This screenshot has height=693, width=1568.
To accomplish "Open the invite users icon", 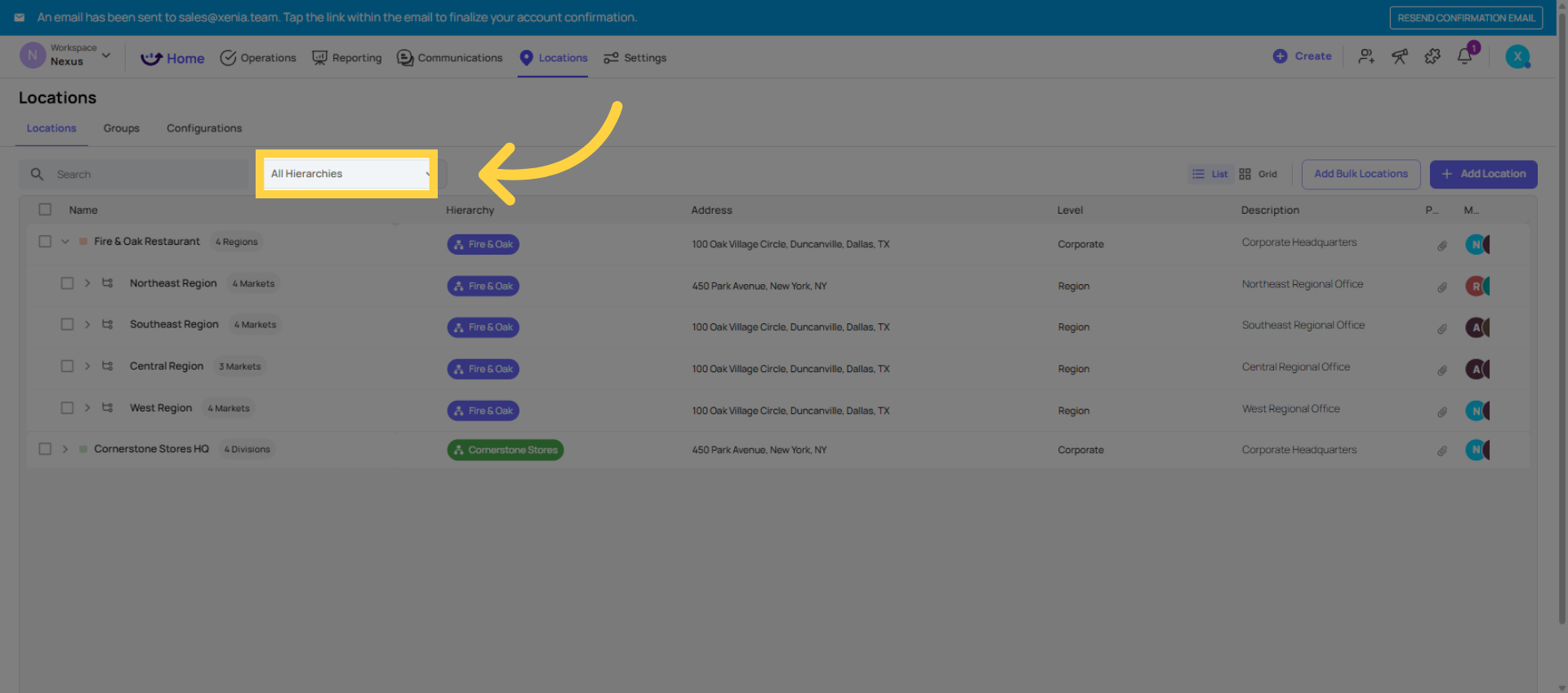I will (1366, 56).
